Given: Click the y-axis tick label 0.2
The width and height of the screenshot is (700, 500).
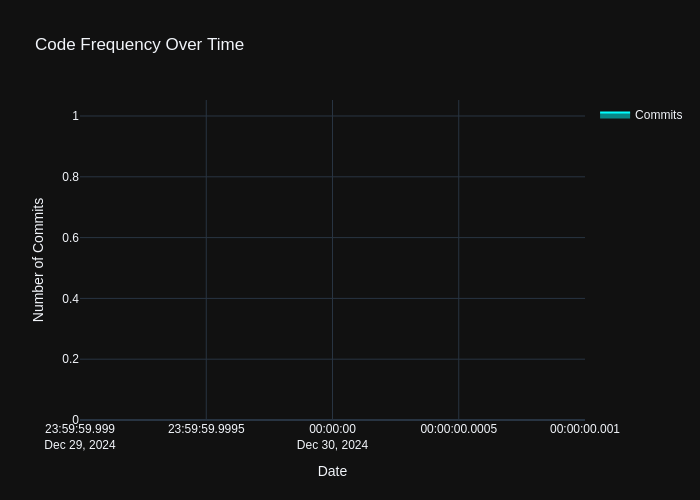Looking at the screenshot, I should [70, 359].
